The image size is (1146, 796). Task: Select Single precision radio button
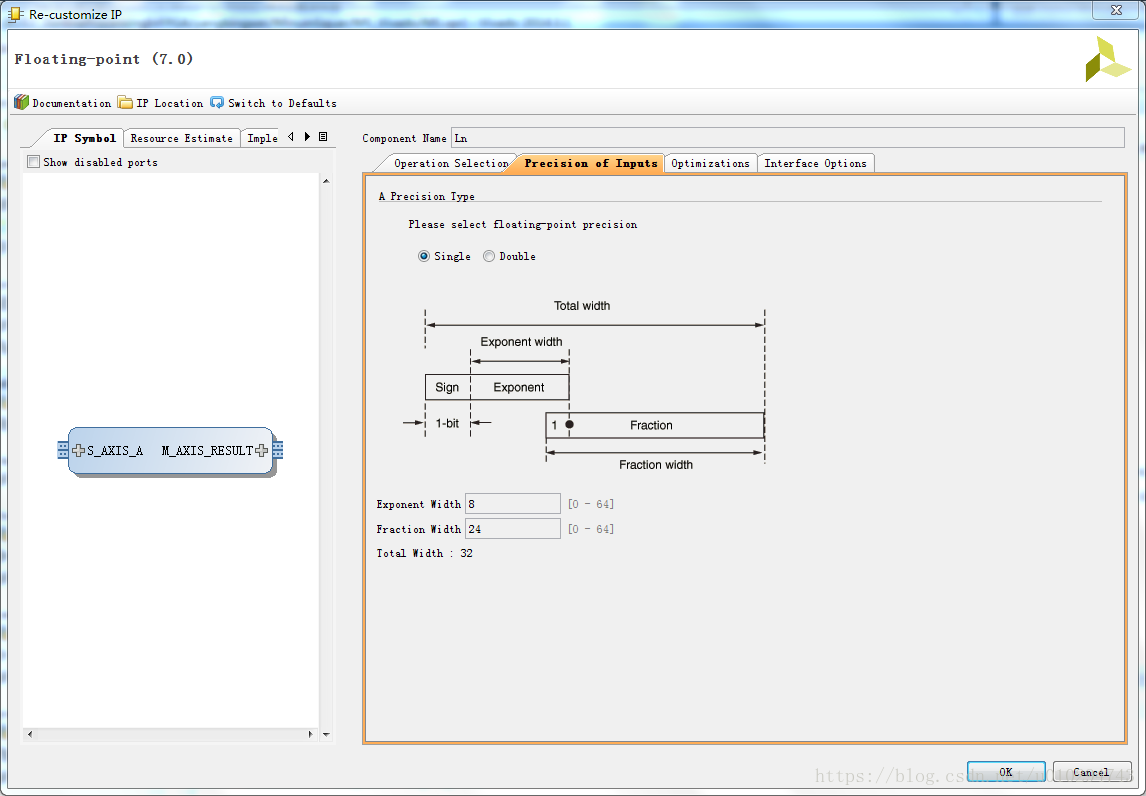coord(424,256)
